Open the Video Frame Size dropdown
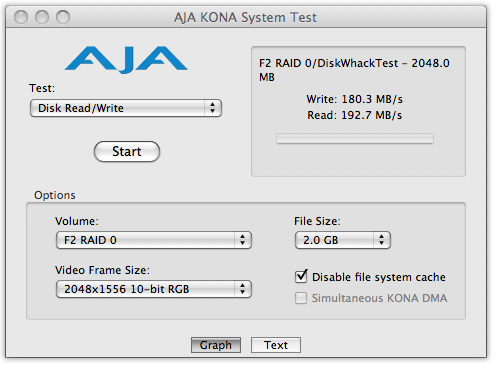Viewport: 496px width, 368px height. point(154,289)
